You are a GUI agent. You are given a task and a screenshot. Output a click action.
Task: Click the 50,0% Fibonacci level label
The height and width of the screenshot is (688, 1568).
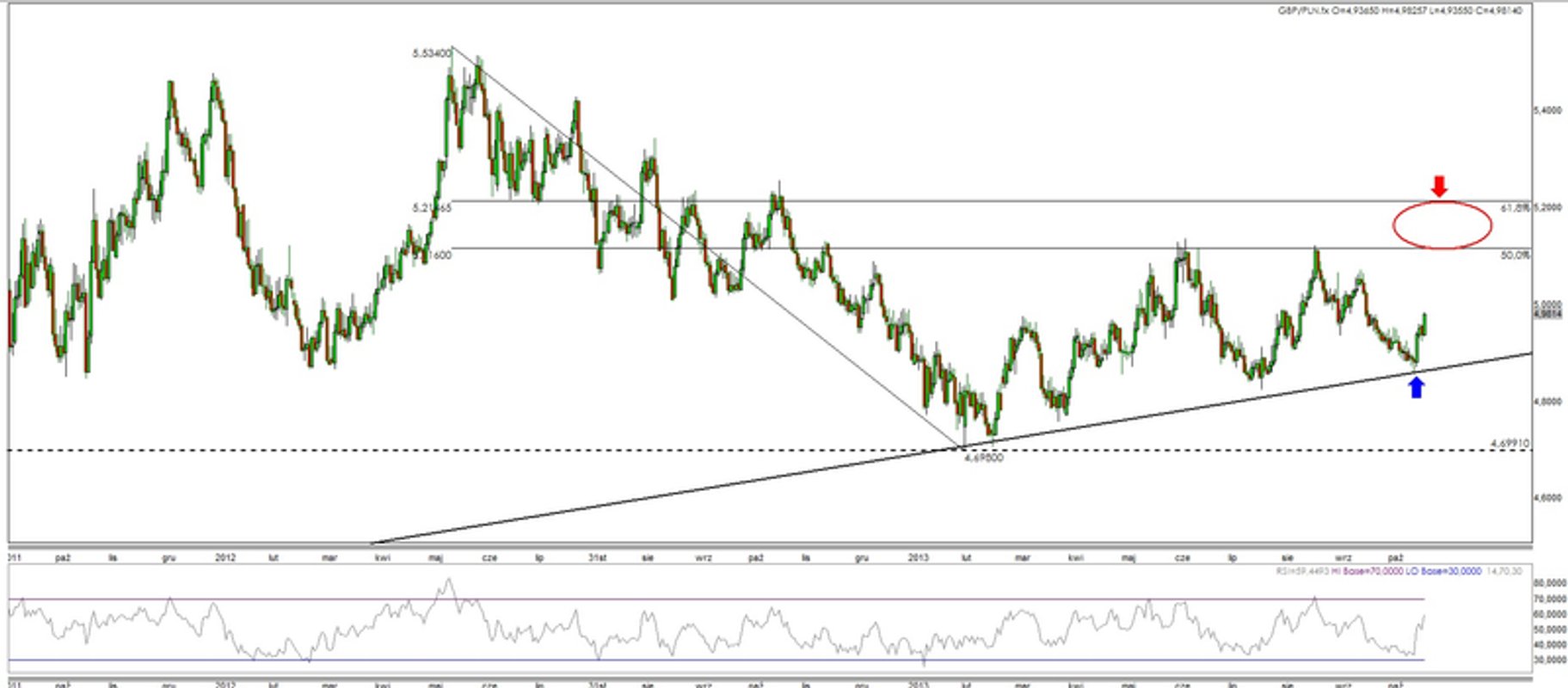tap(1515, 255)
